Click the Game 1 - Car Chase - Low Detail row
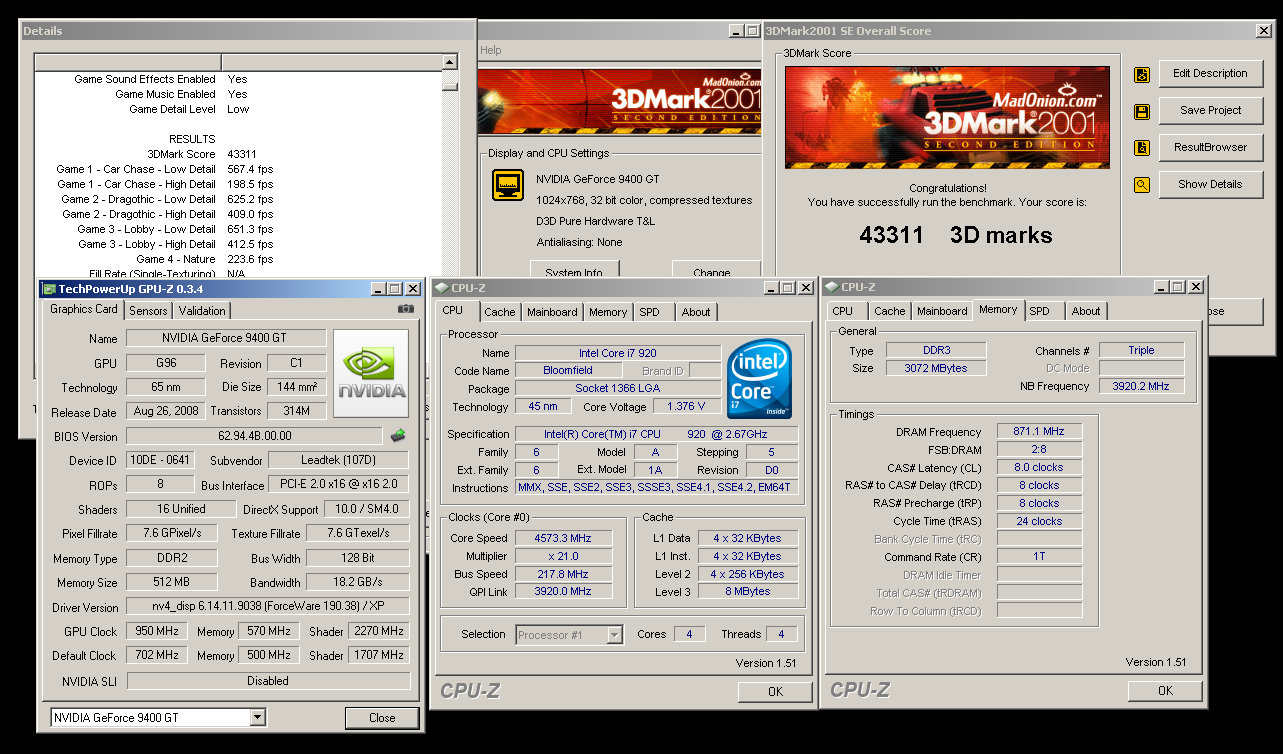Image resolution: width=1283 pixels, height=754 pixels. pos(239,169)
